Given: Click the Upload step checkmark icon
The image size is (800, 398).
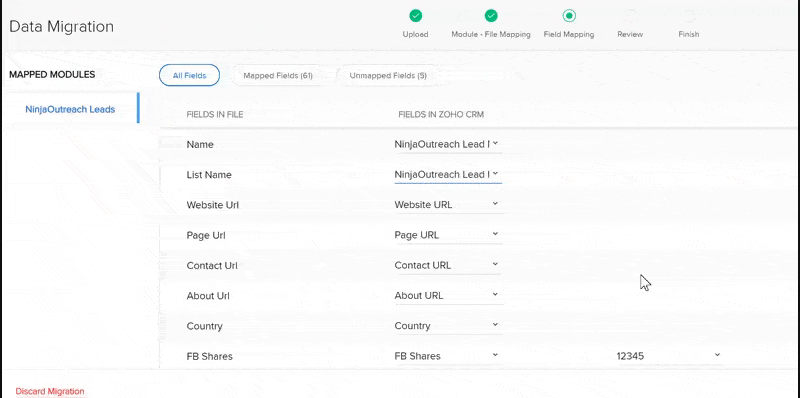Looking at the screenshot, I should tap(416, 16).
